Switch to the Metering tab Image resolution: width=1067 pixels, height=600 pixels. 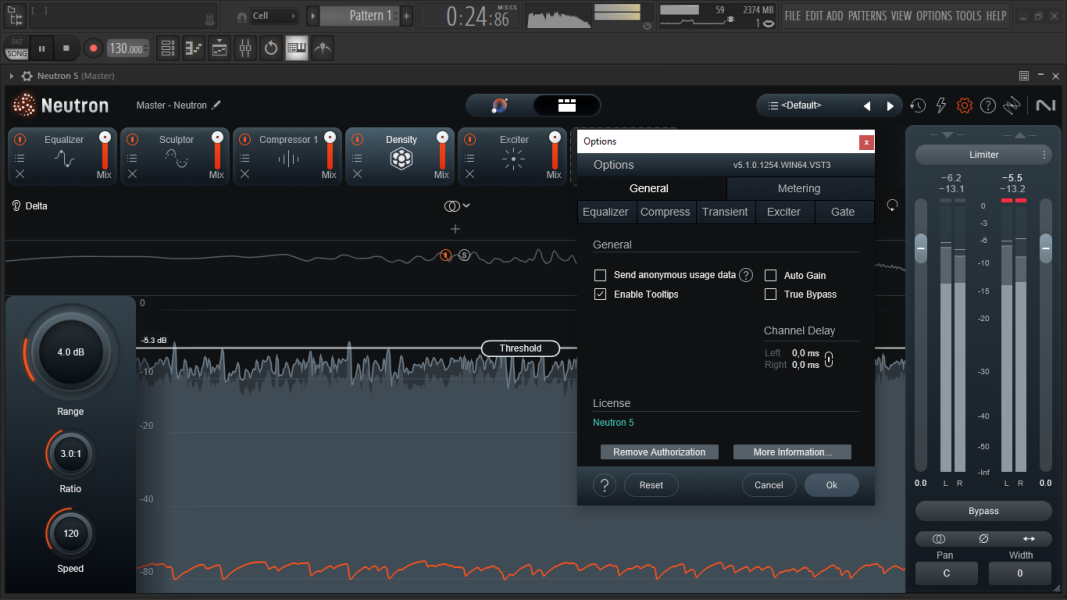[x=799, y=188]
